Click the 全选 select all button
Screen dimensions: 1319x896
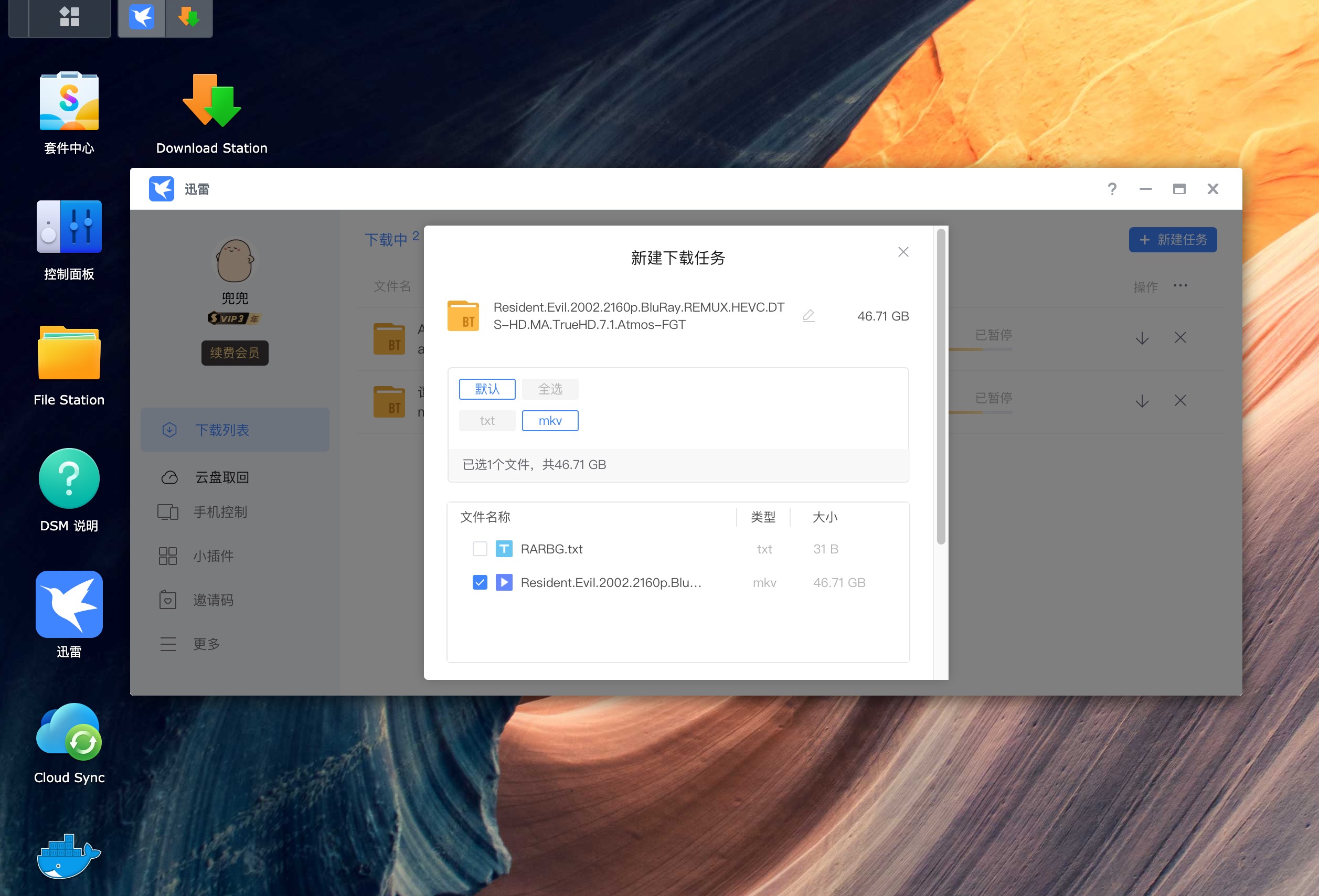pos(549,389)
